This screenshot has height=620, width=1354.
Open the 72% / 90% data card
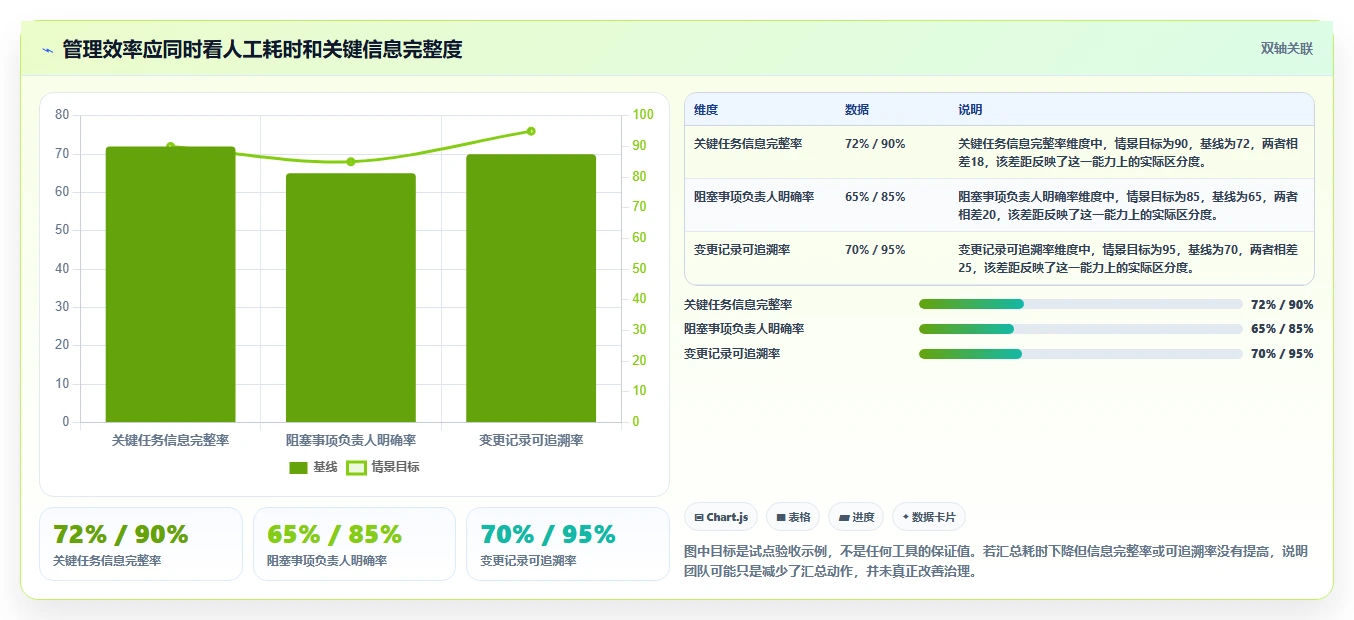[141, 544]
